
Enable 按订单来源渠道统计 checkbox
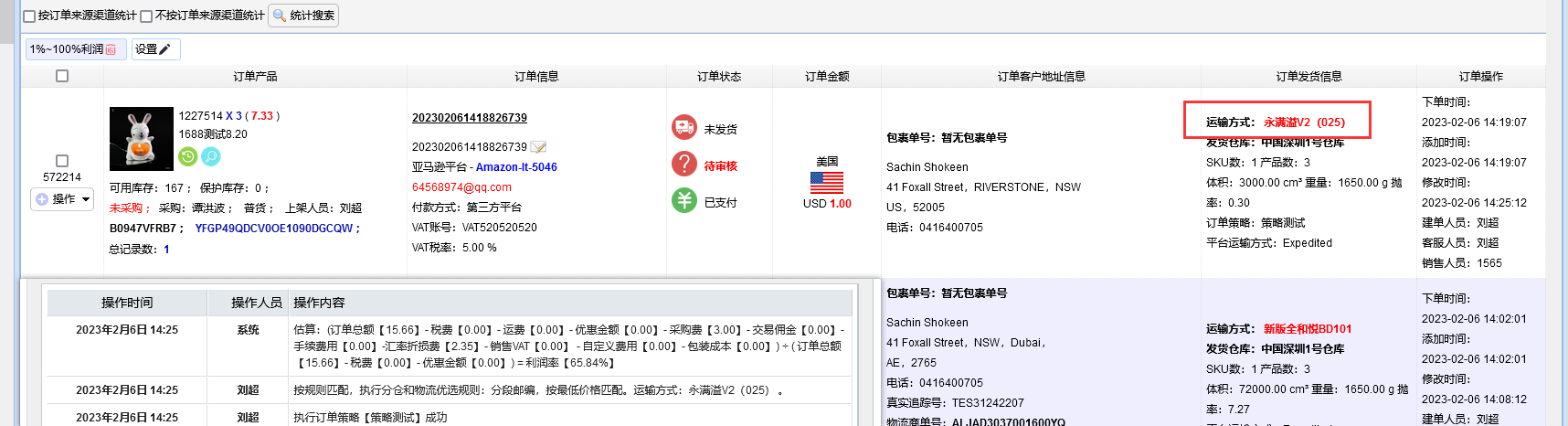point(29,16)
